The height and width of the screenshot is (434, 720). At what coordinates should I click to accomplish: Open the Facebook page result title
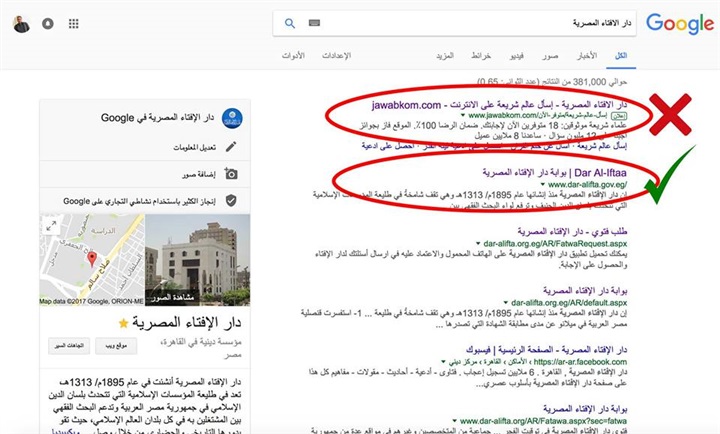546,350
